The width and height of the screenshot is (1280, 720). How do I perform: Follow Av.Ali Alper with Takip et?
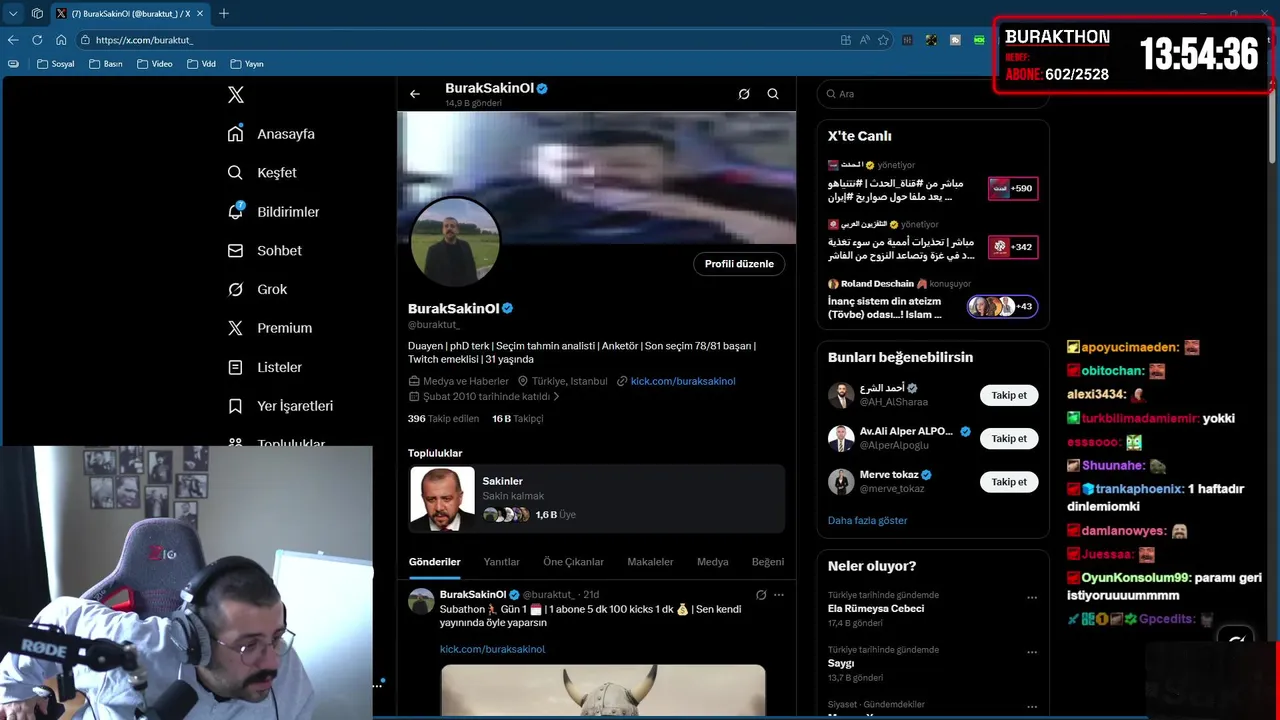pos(1009,438)
